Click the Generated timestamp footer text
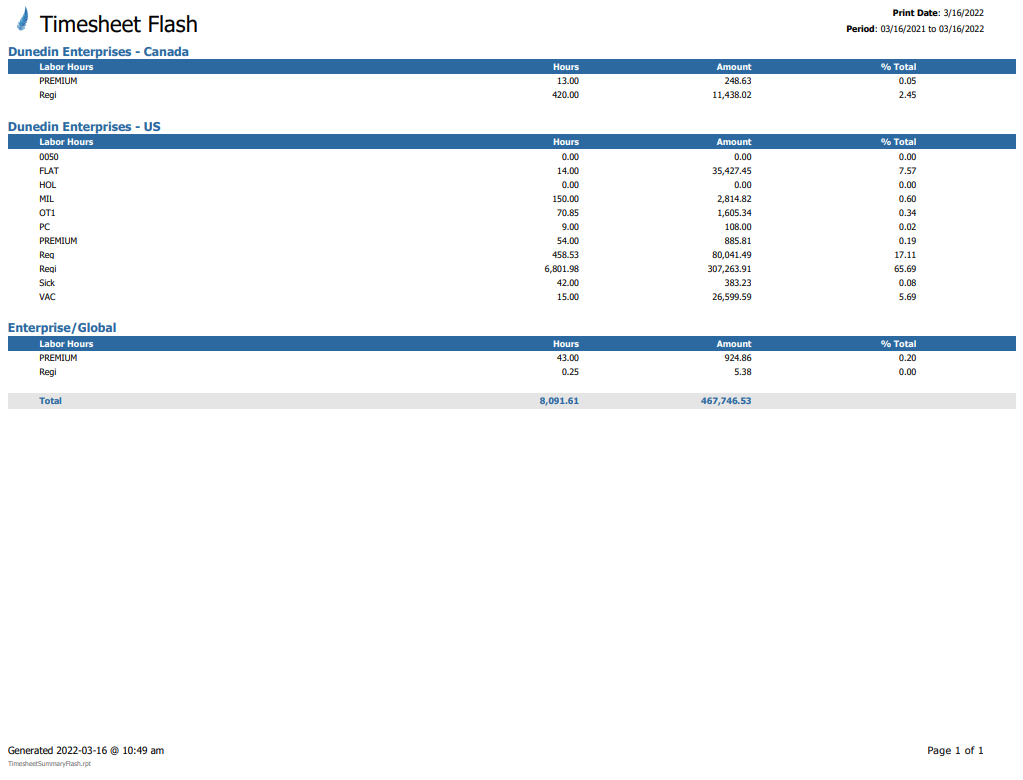 point(86,750)
